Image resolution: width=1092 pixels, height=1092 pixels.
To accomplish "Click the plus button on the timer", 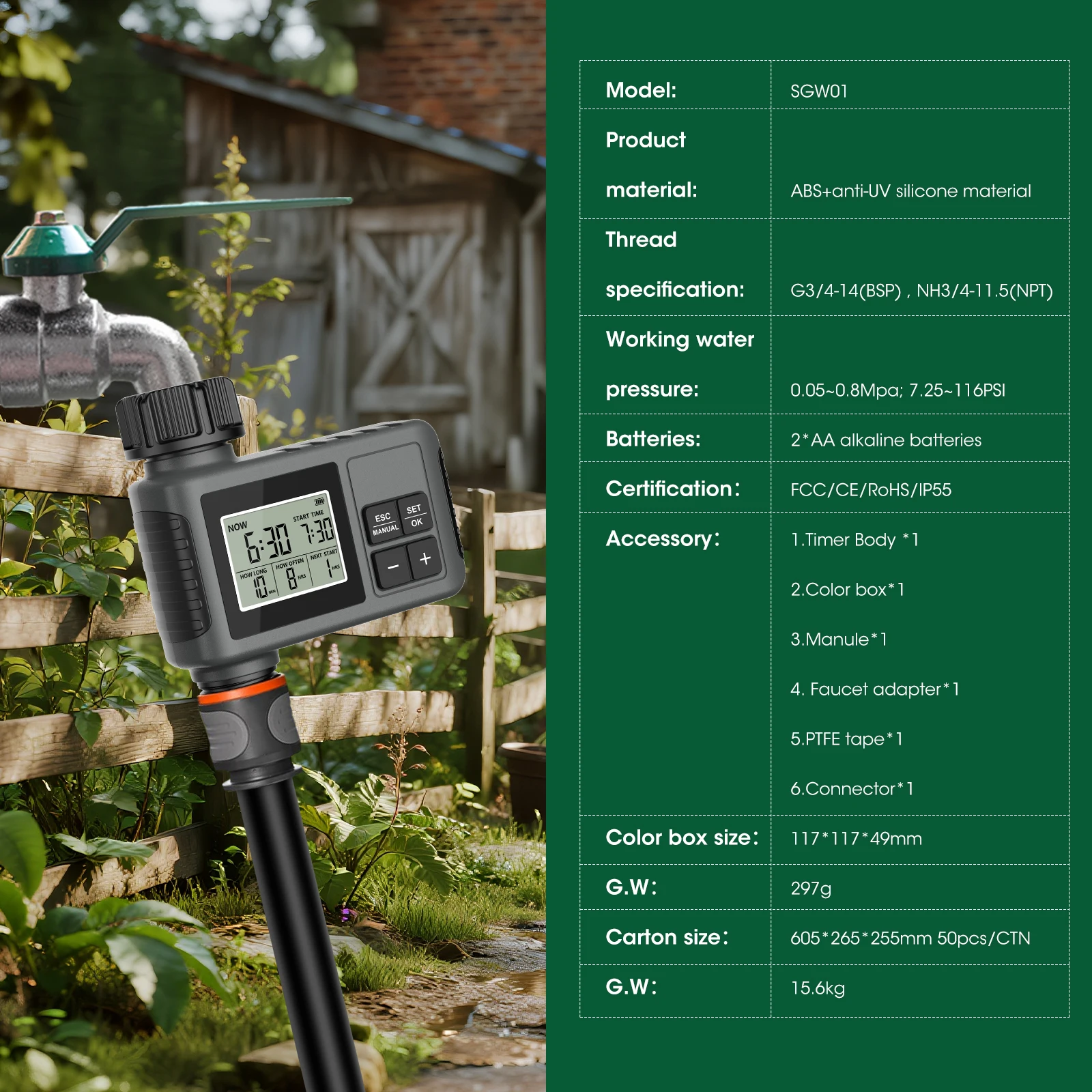I will tap(425, 558).
